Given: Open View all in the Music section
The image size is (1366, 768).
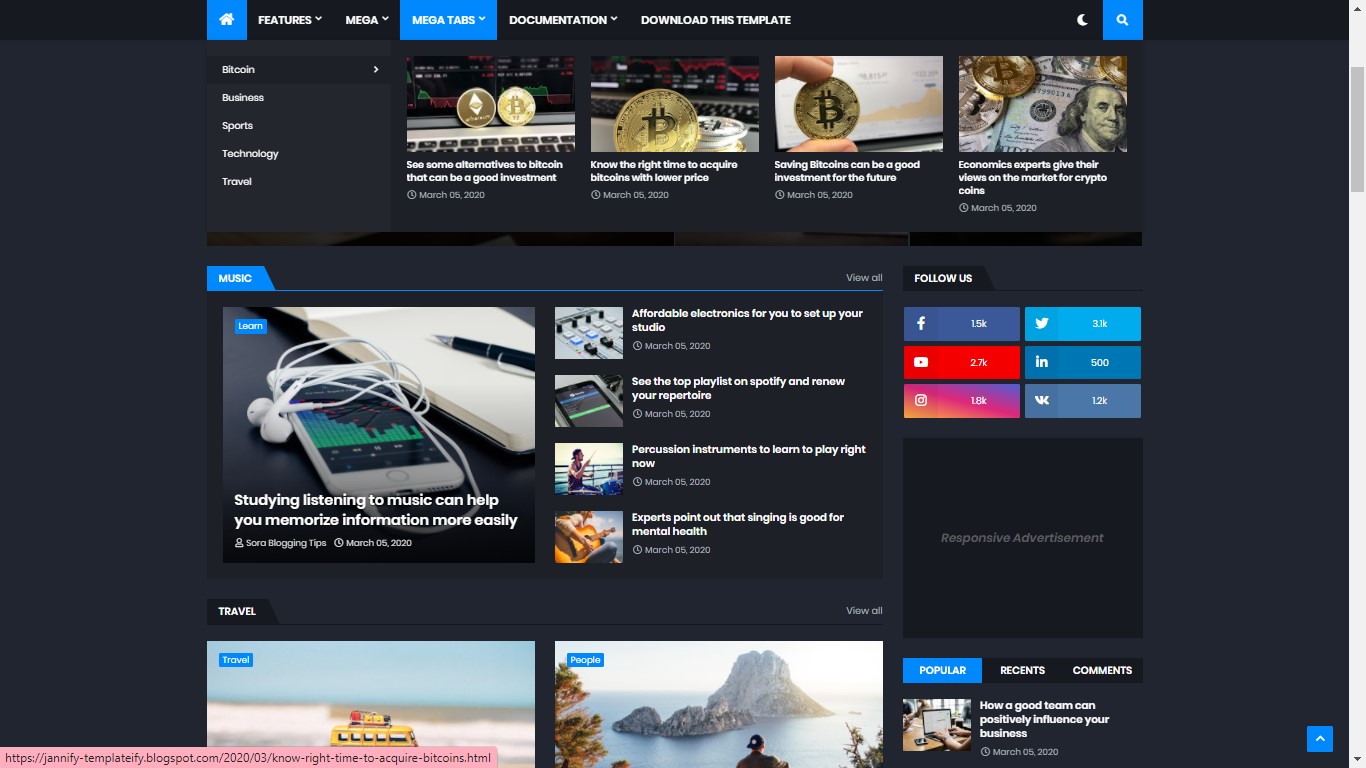Looking at the screenshot, I should tap(864, 277).
